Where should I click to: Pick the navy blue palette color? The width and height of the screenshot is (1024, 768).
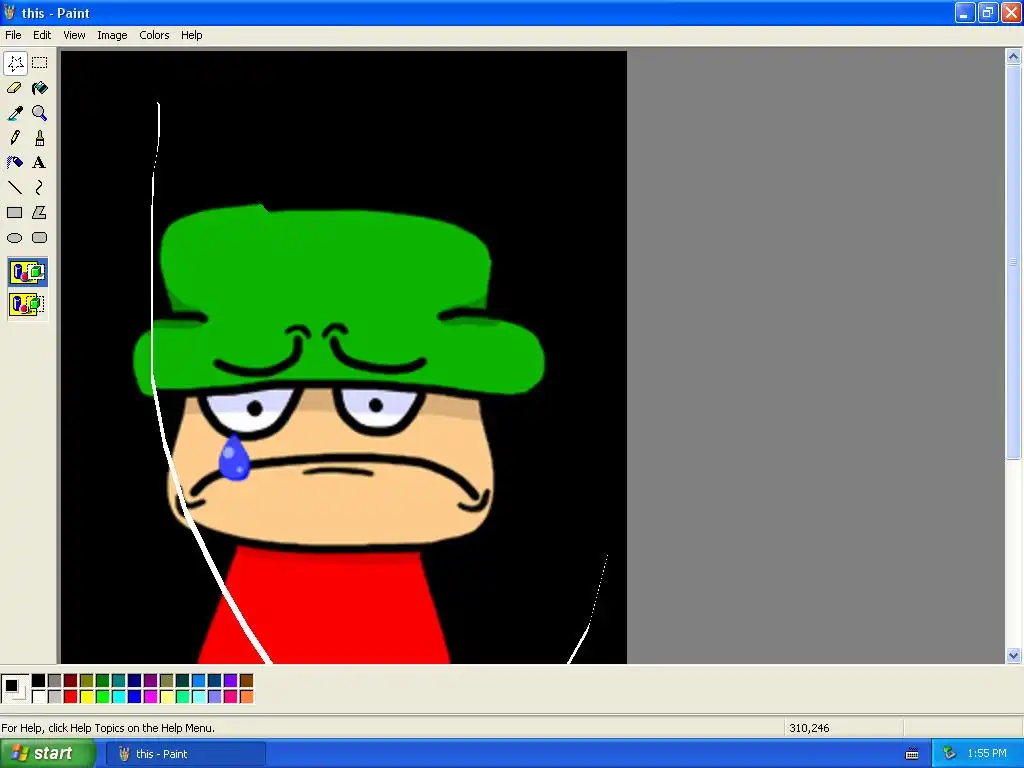point(135,681)
